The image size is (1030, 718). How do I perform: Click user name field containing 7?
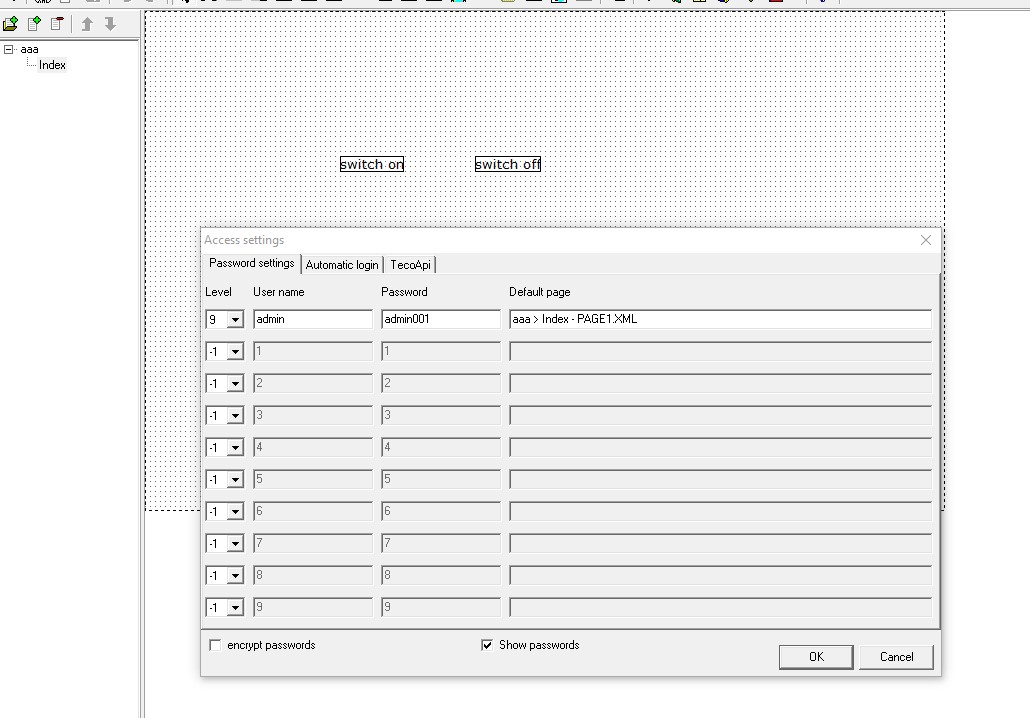(x=313, y=543)
